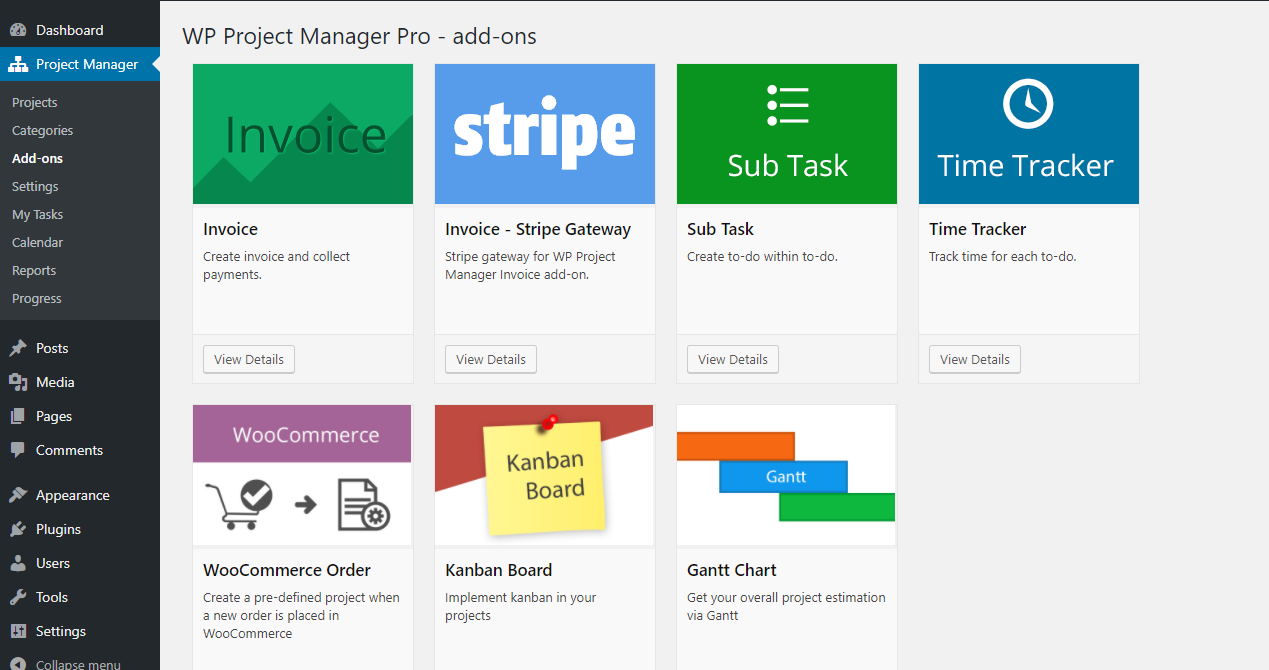The width and height of the screenshot is (1269, 670).
Task: Open My Tasks submenu item
Action: pos(37,214)
